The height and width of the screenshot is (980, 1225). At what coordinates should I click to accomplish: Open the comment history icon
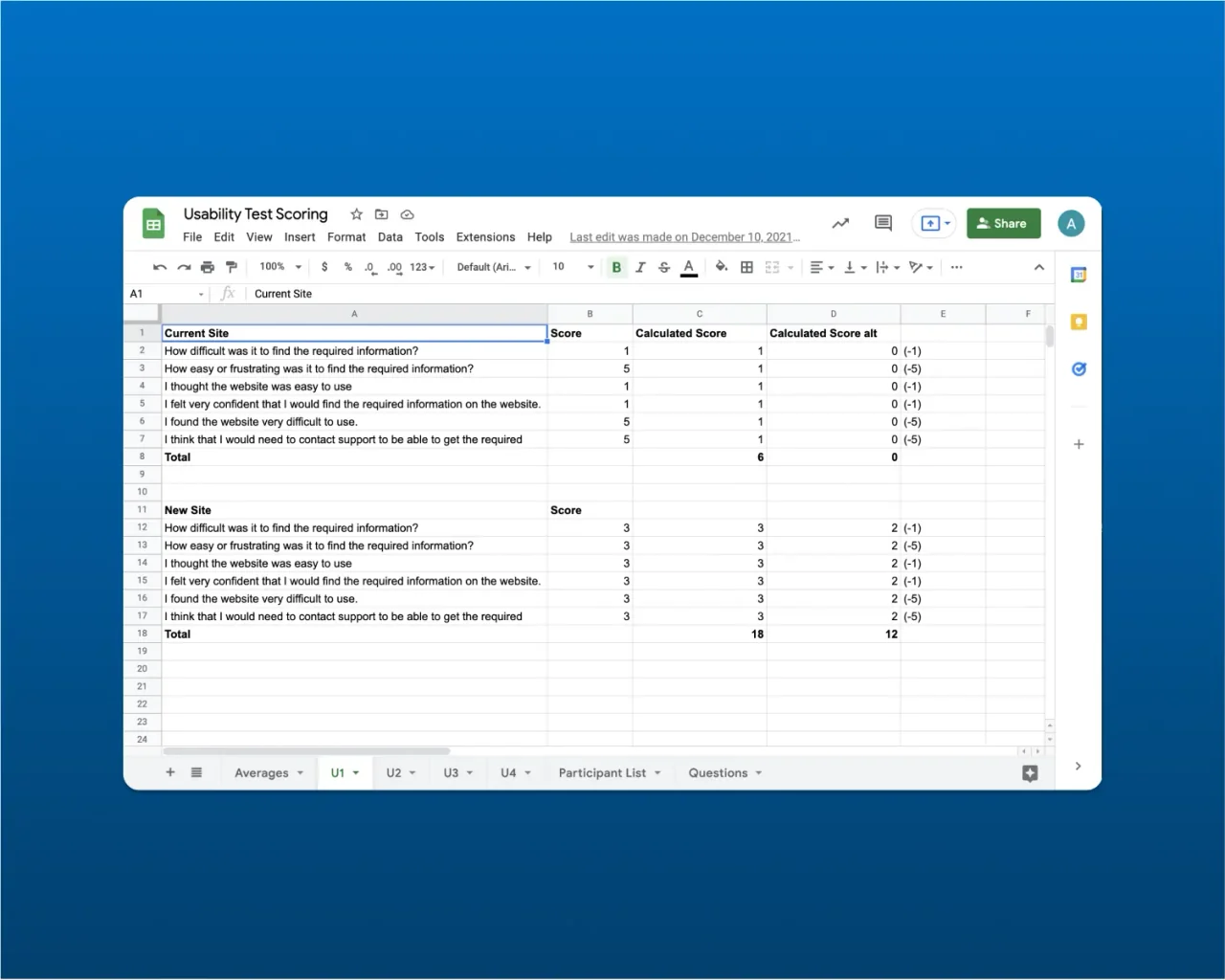(x=883, y=223)
